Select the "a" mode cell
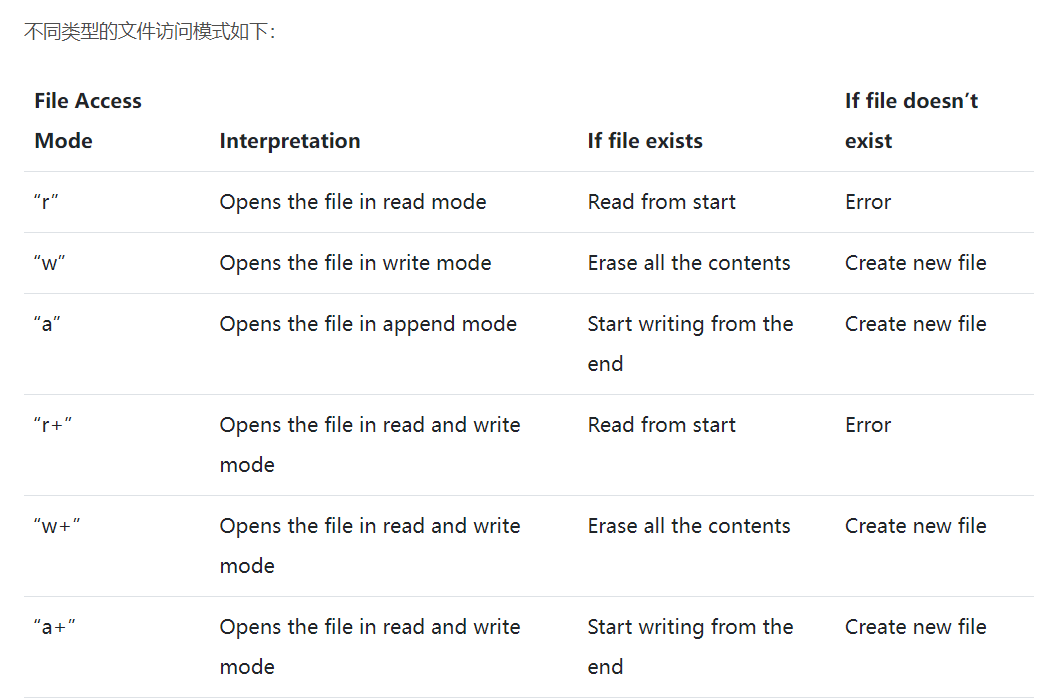The width and height of the screenshot is (1057, 699). click(x=47, y=324)
